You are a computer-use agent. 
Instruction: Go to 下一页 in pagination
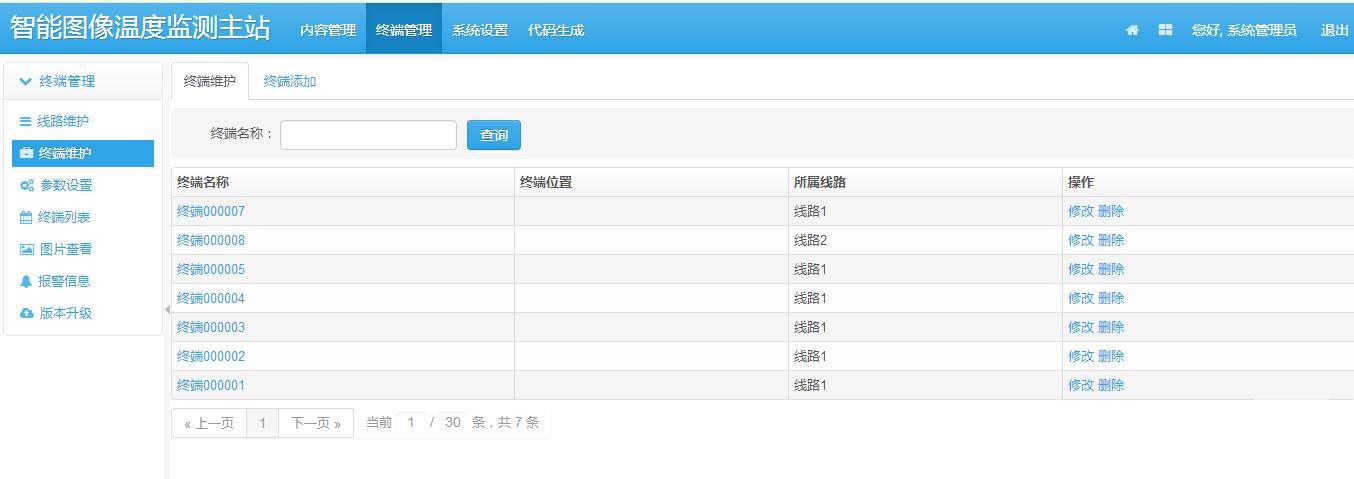315,423
